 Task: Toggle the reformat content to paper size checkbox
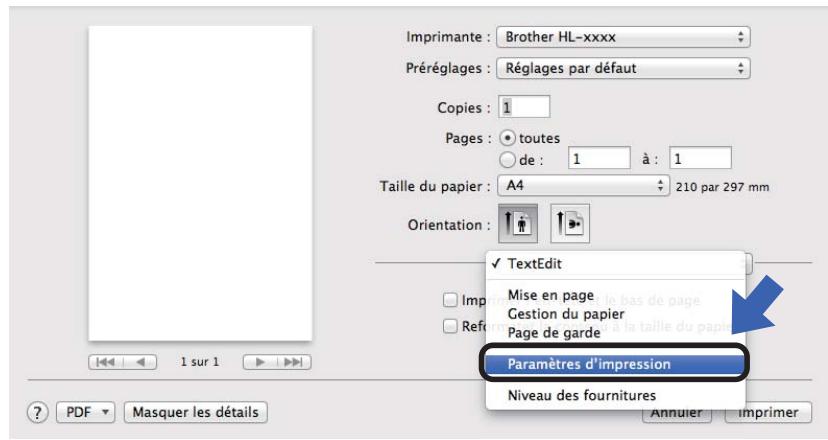(x=450, y=326)
